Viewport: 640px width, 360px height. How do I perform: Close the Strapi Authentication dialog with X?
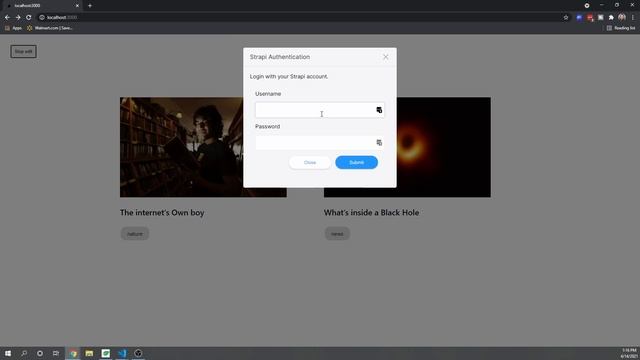pyautogui.click(x=385, y=57)
